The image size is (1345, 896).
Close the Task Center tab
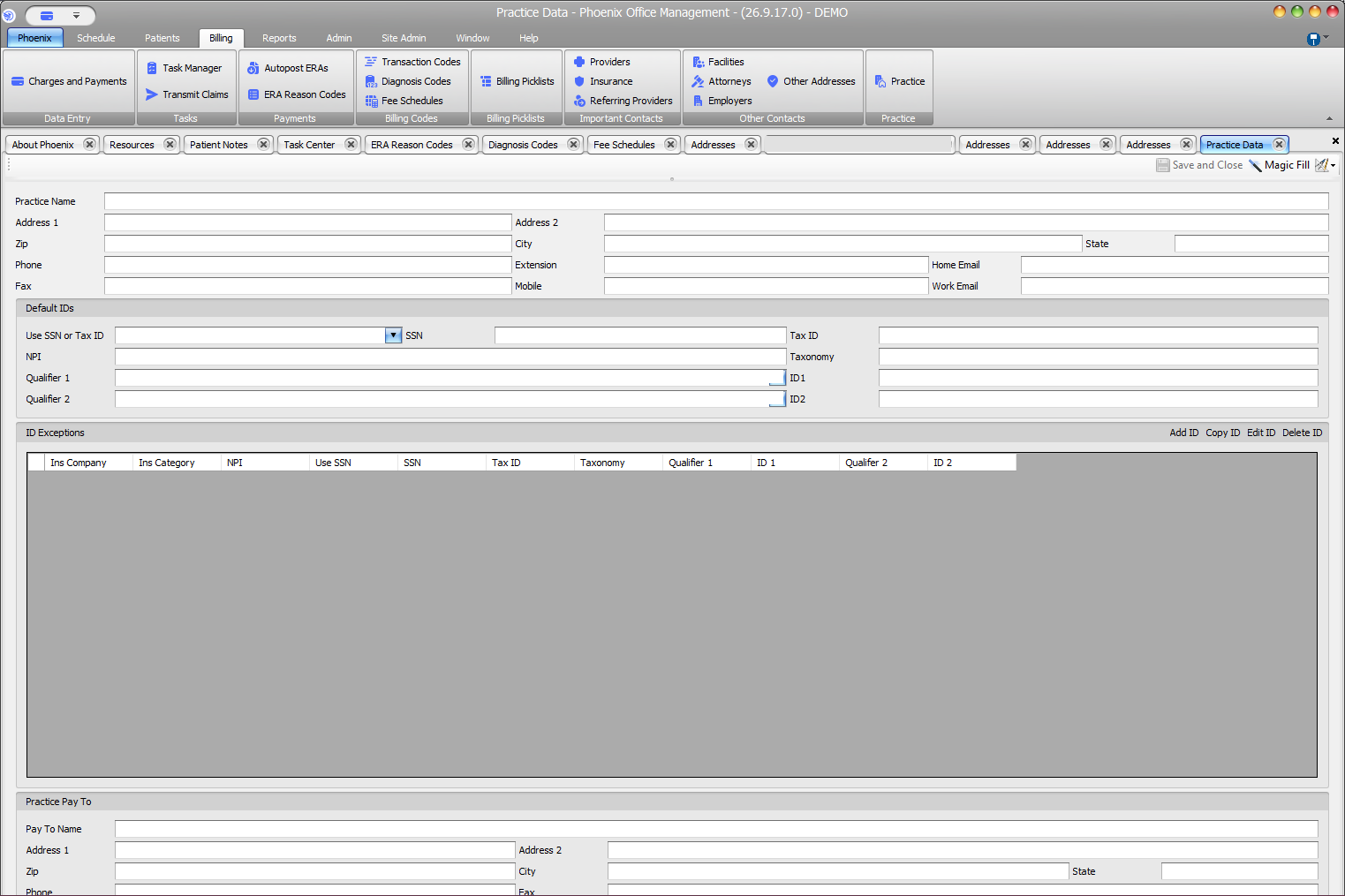[x=351, y=144]
